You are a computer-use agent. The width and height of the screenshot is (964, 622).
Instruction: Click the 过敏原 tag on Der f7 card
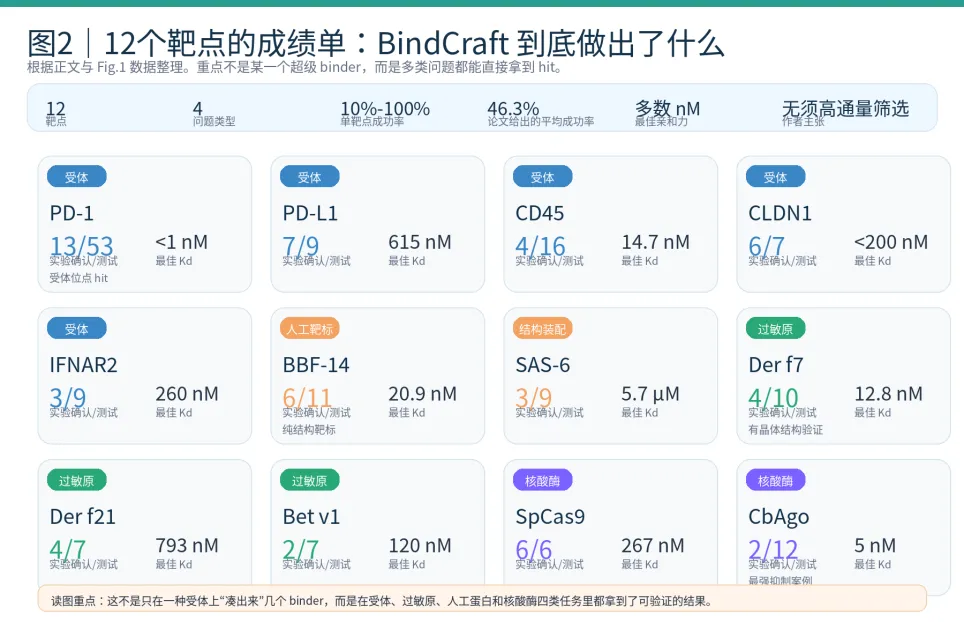[x=776, y=329]
